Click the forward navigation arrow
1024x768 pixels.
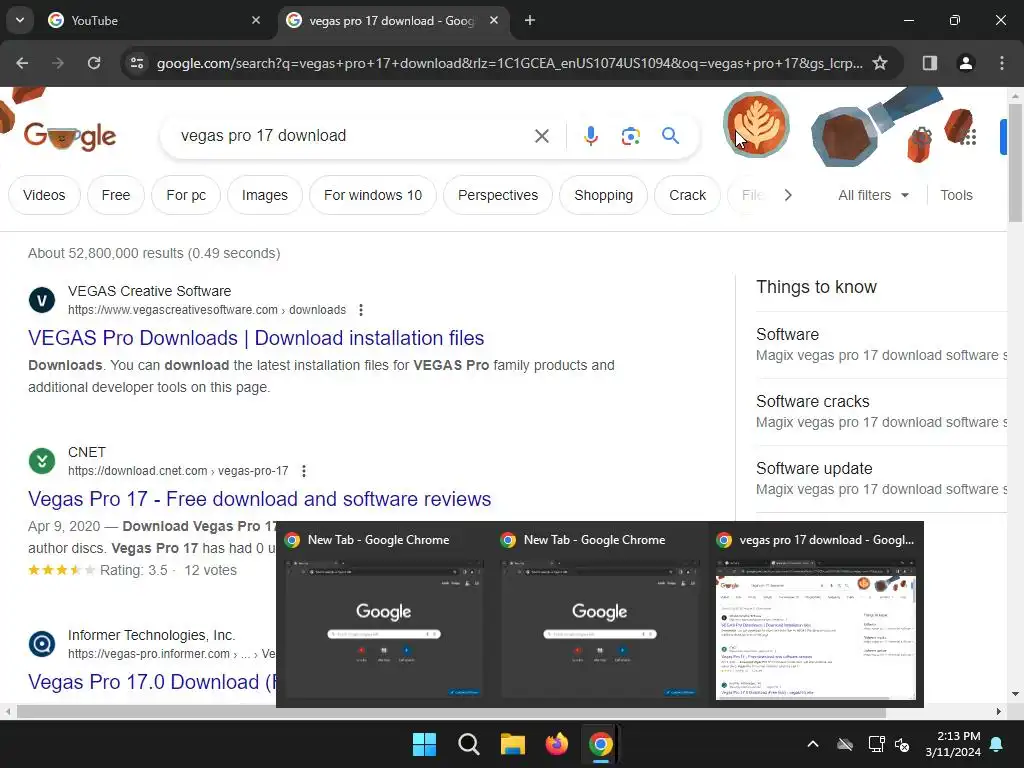pyautogui.click(x=58, y=63)
